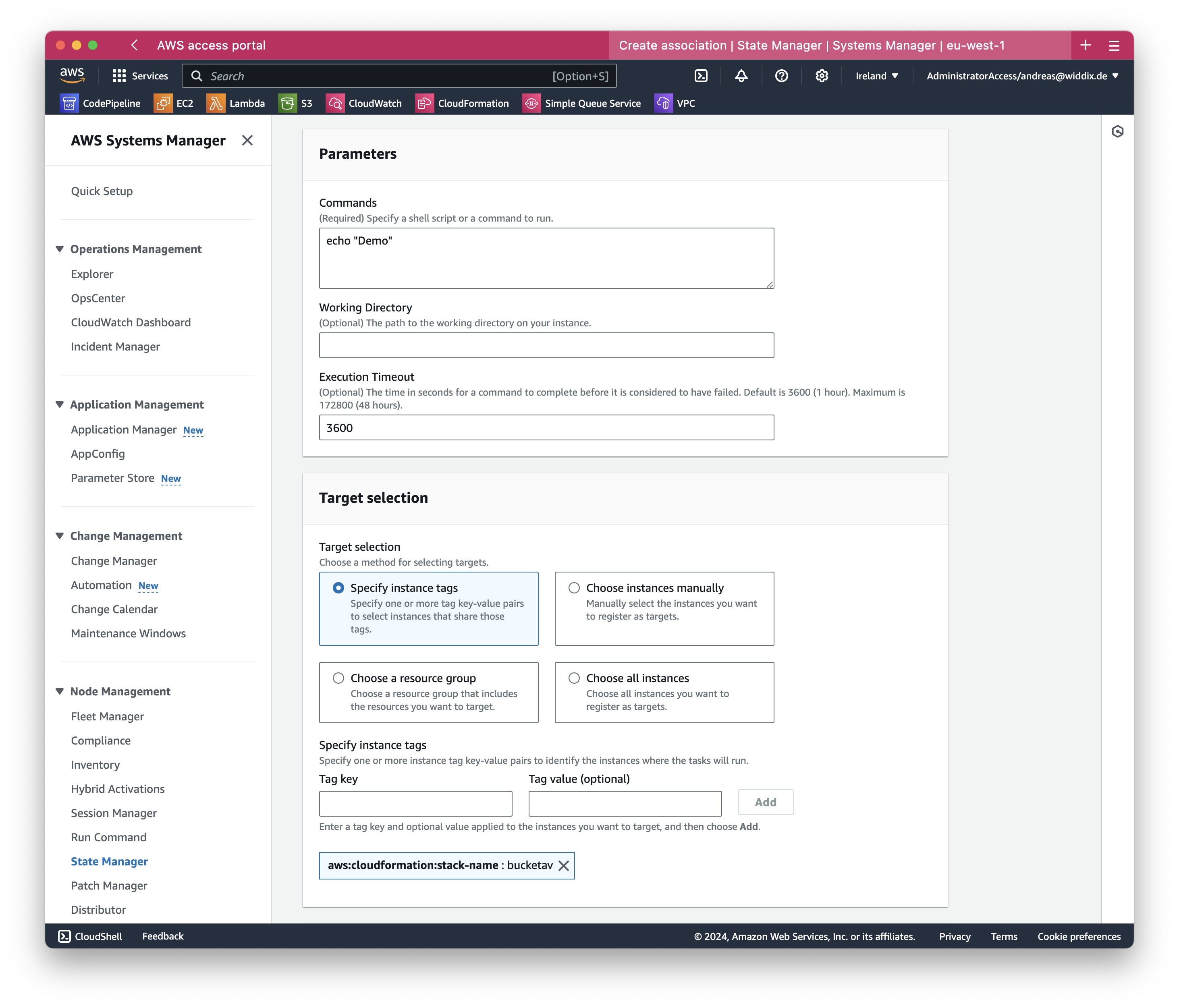The image size is (1179, 1008).
Task: Open Cookie preferences link
Action: coord(1079,936)
